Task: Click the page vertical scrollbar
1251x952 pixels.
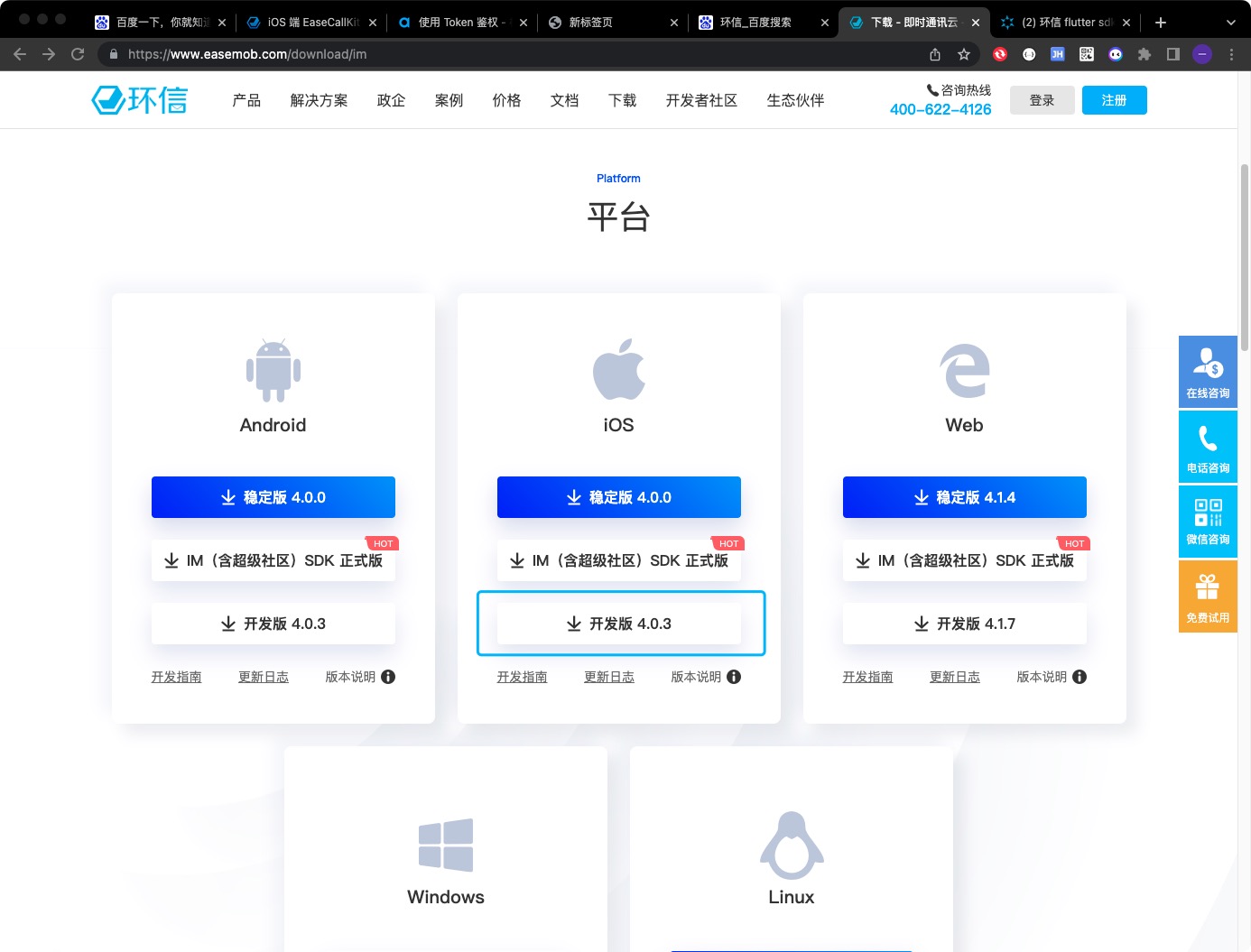Action: pos(1245,257)
